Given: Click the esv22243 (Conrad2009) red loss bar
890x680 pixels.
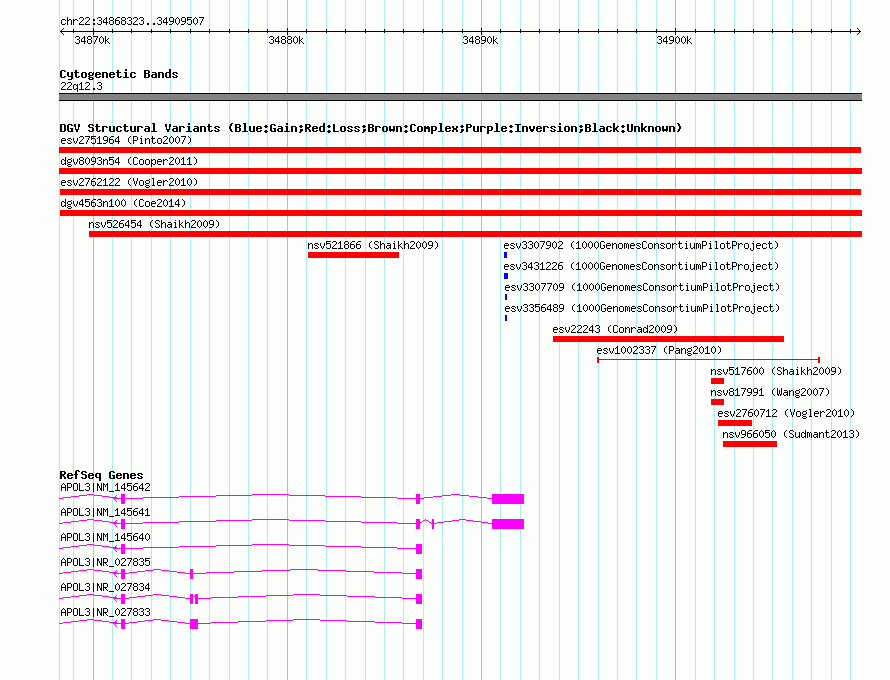Looking at the screenshot, I should (668, 339).
